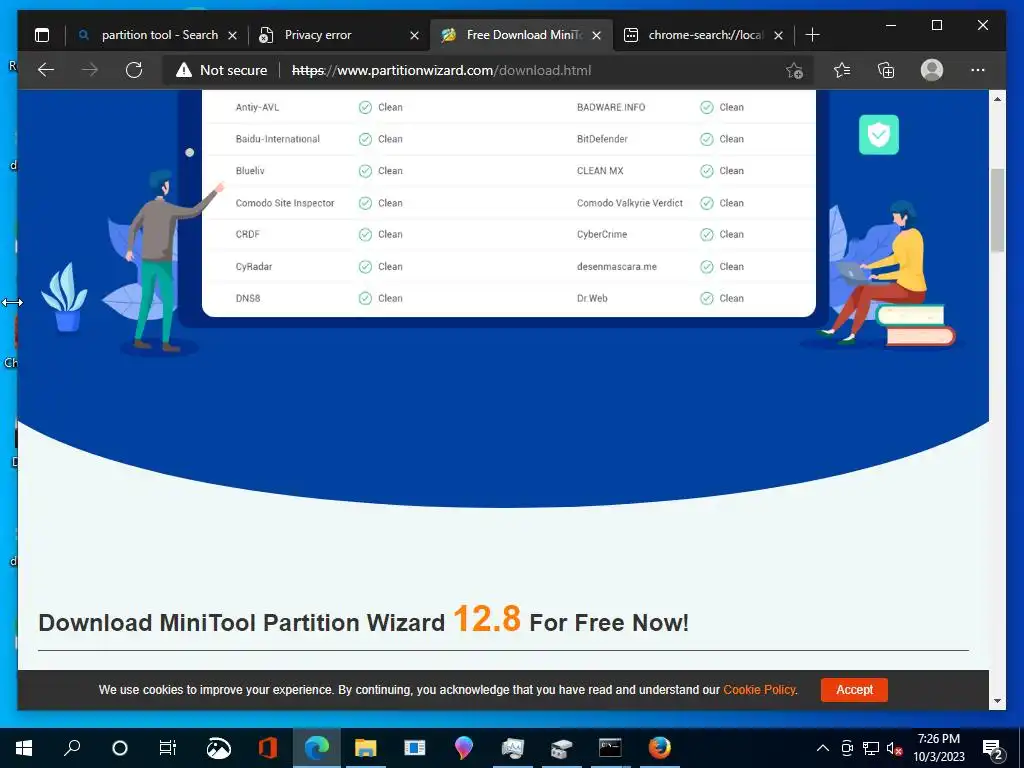Open File Explorer from the taskbar
The height and width of the screenshot is (768, 1024).
(366, 748)
